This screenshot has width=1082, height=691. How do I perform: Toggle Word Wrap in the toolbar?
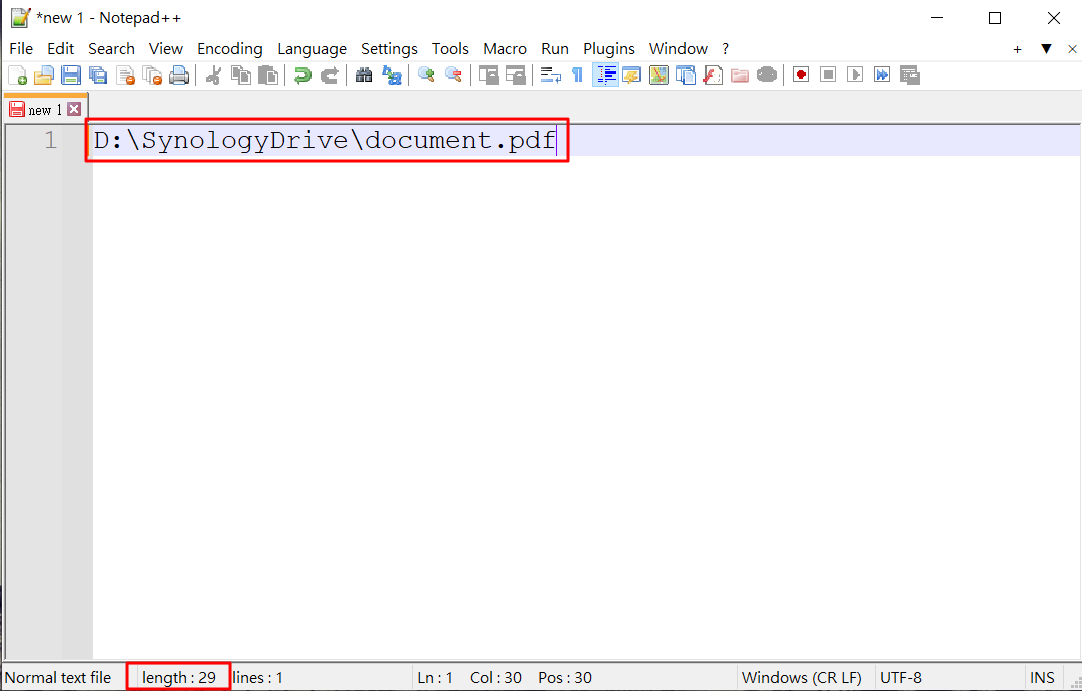551,75
